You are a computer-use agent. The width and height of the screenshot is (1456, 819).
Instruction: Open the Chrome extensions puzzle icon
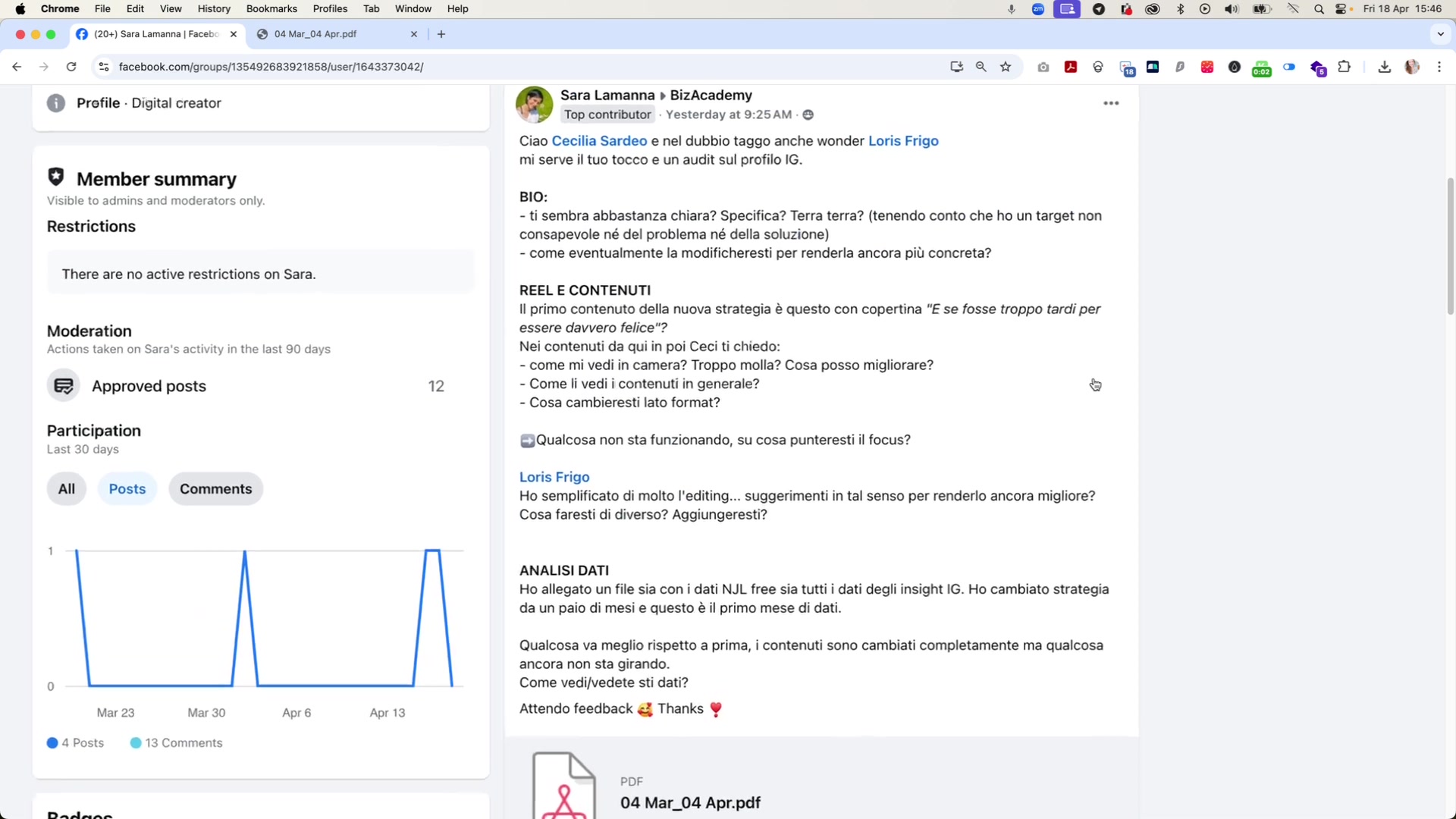pyautogui.click(x=1345, y=67)
